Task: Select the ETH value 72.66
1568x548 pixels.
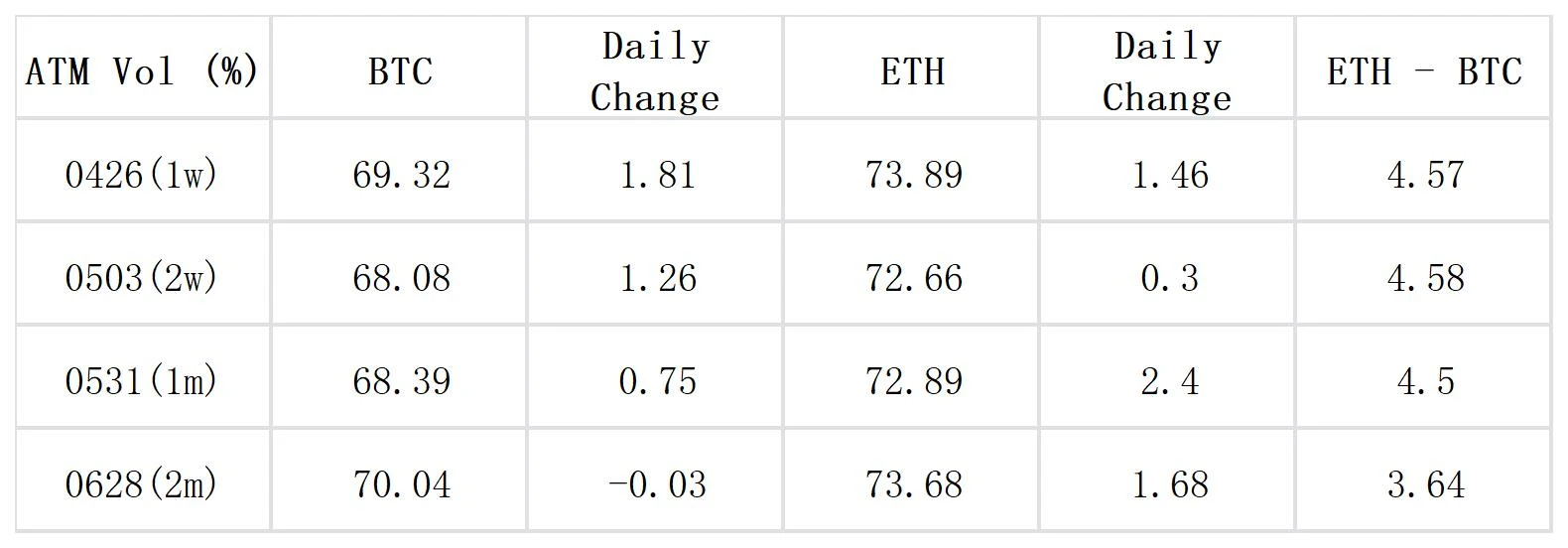Action: (913, 278)
